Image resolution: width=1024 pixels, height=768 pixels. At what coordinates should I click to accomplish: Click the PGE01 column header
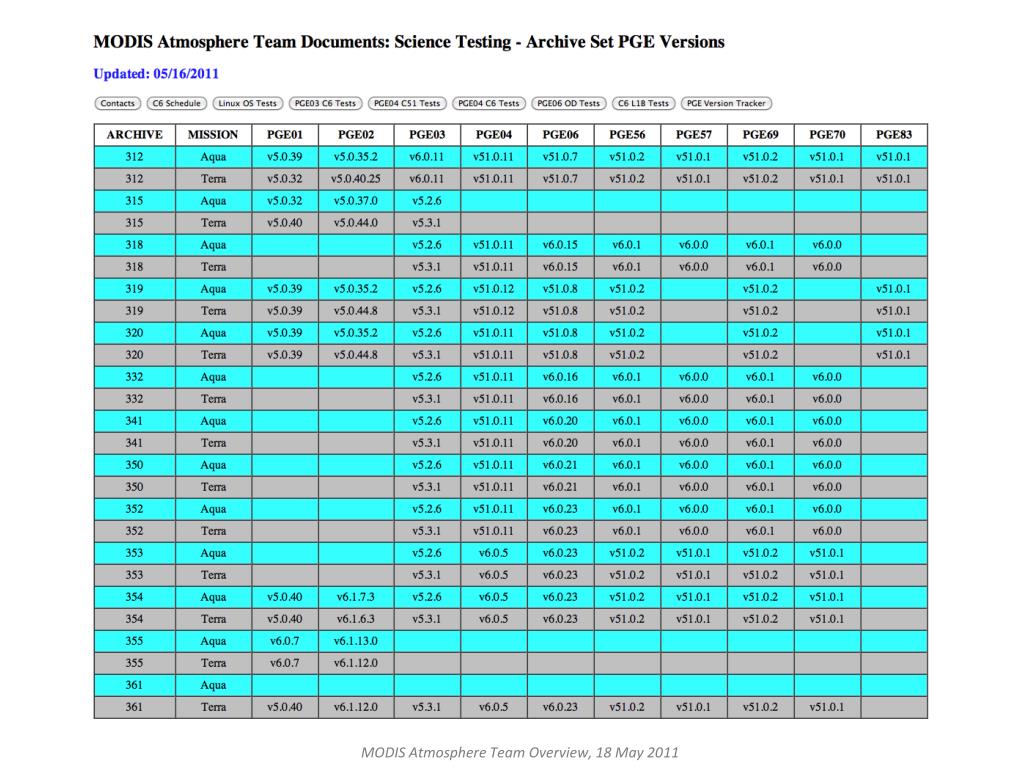click(285, 135)
